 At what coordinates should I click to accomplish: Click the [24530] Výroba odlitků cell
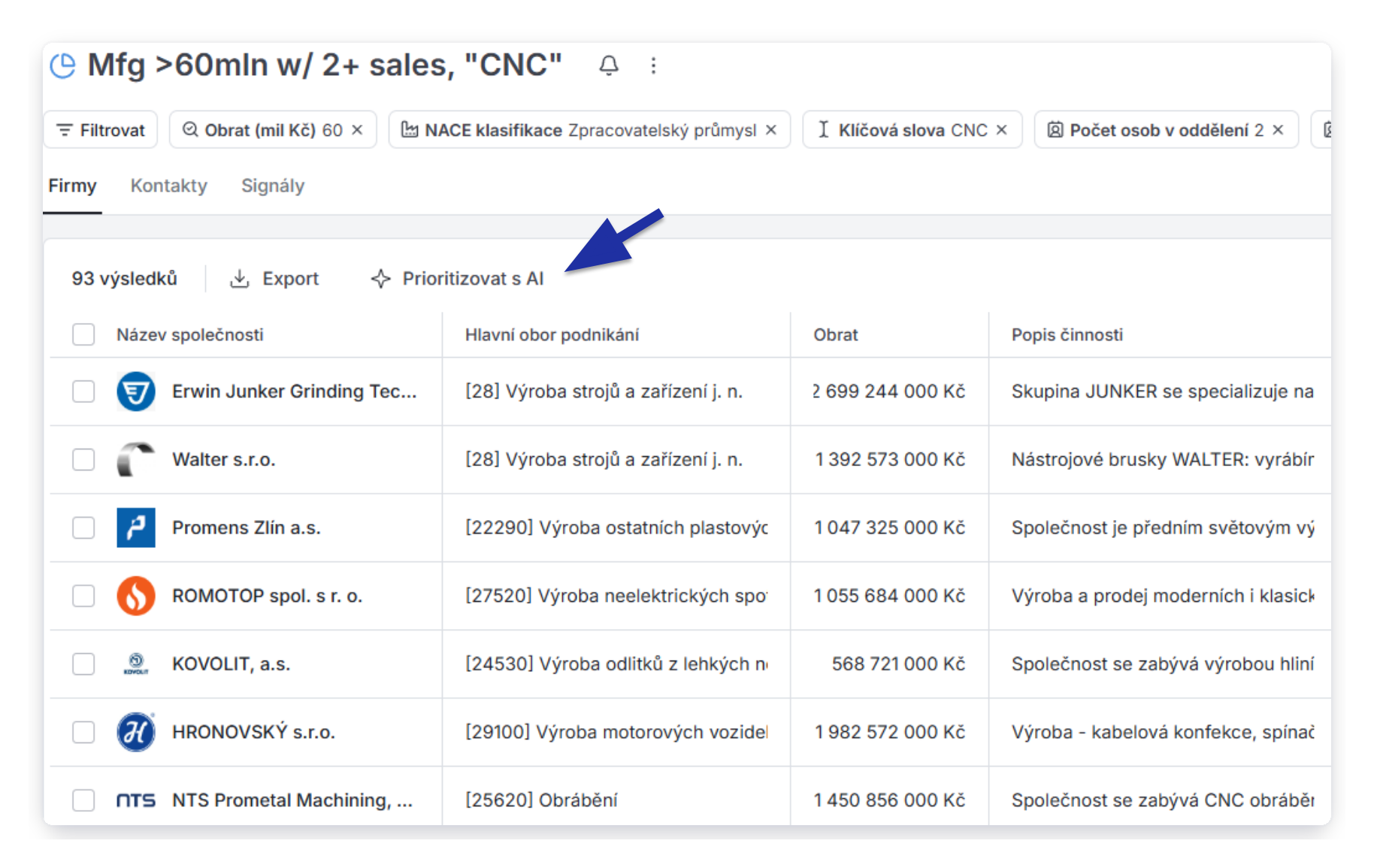(616, 664)
